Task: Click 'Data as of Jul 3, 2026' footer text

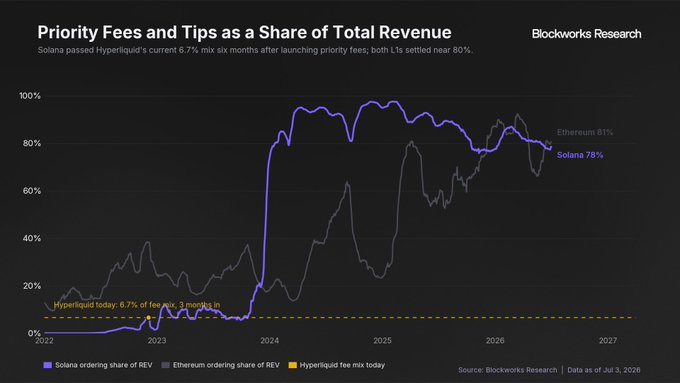Action: pos(604,370)
